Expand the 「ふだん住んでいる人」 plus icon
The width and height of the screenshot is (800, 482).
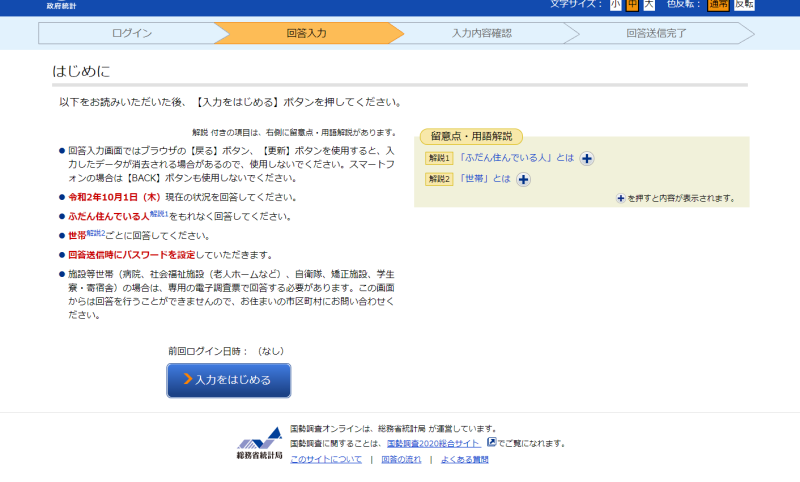tap(587, 158)
